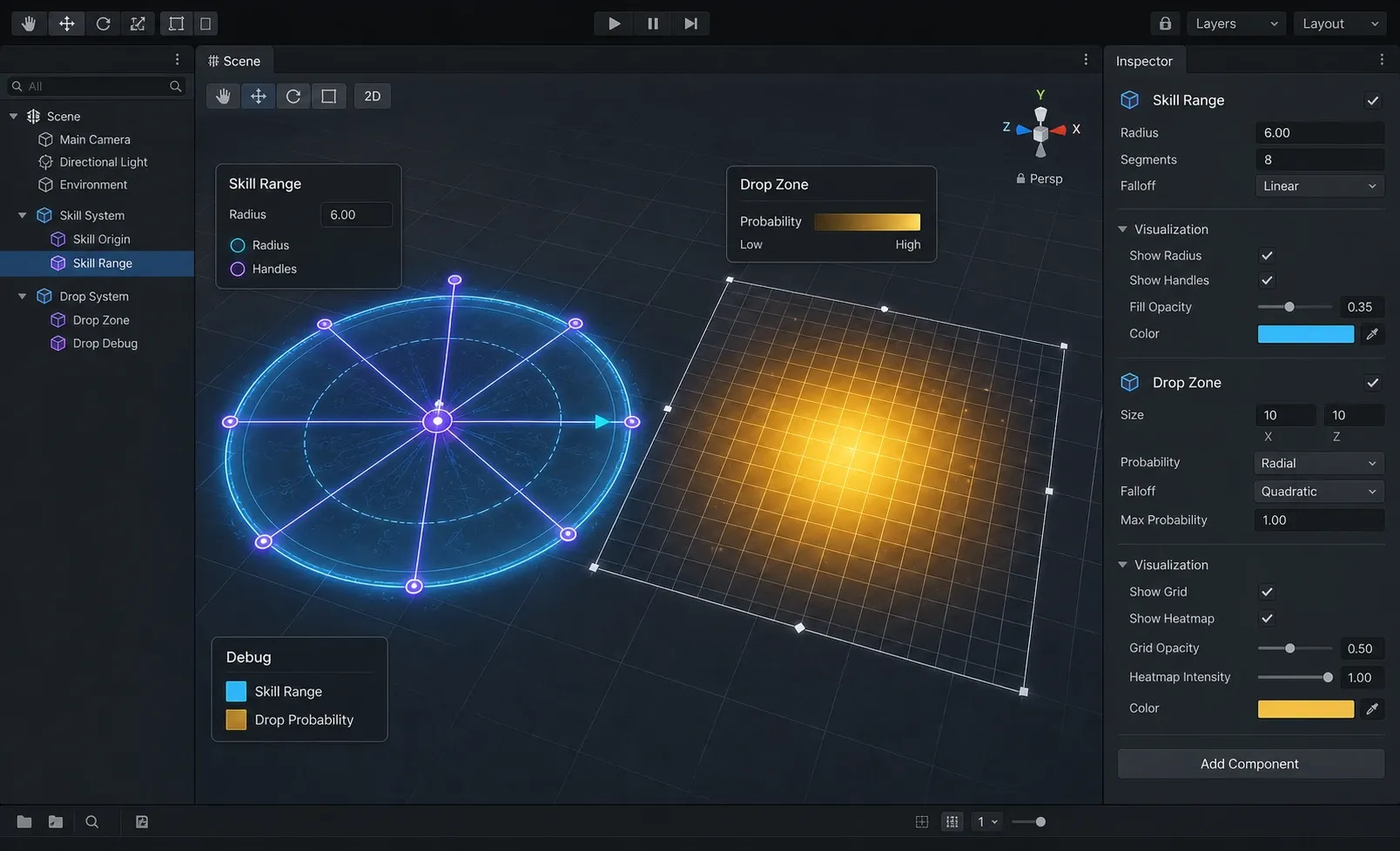Open the folder icon in bottom bar
The height and width of the screenshot is (851, 1400).
click(x=24, y=821)
